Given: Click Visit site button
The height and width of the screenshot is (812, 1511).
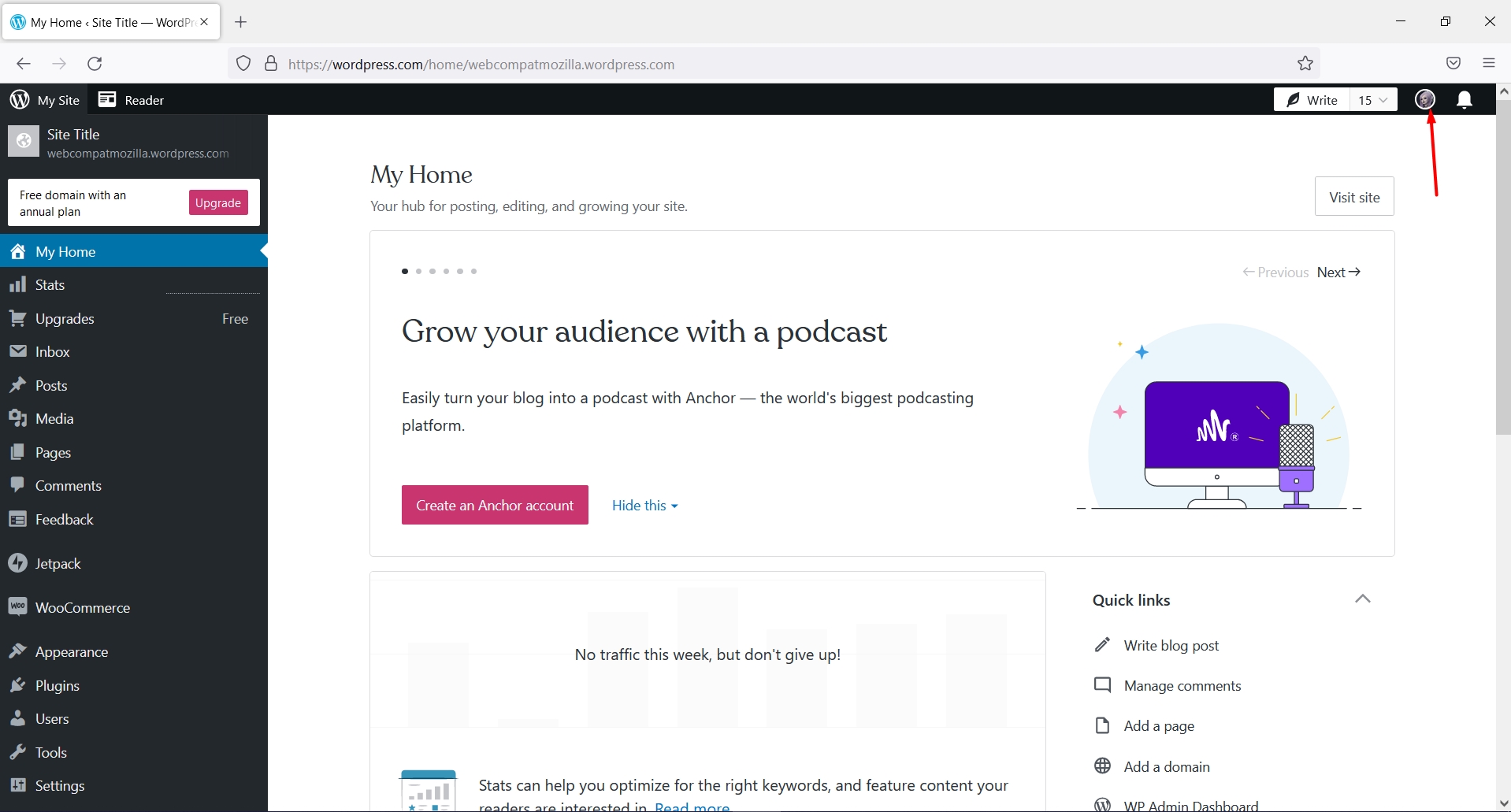Looking at the screenshot, I should tap(1354, 197).
